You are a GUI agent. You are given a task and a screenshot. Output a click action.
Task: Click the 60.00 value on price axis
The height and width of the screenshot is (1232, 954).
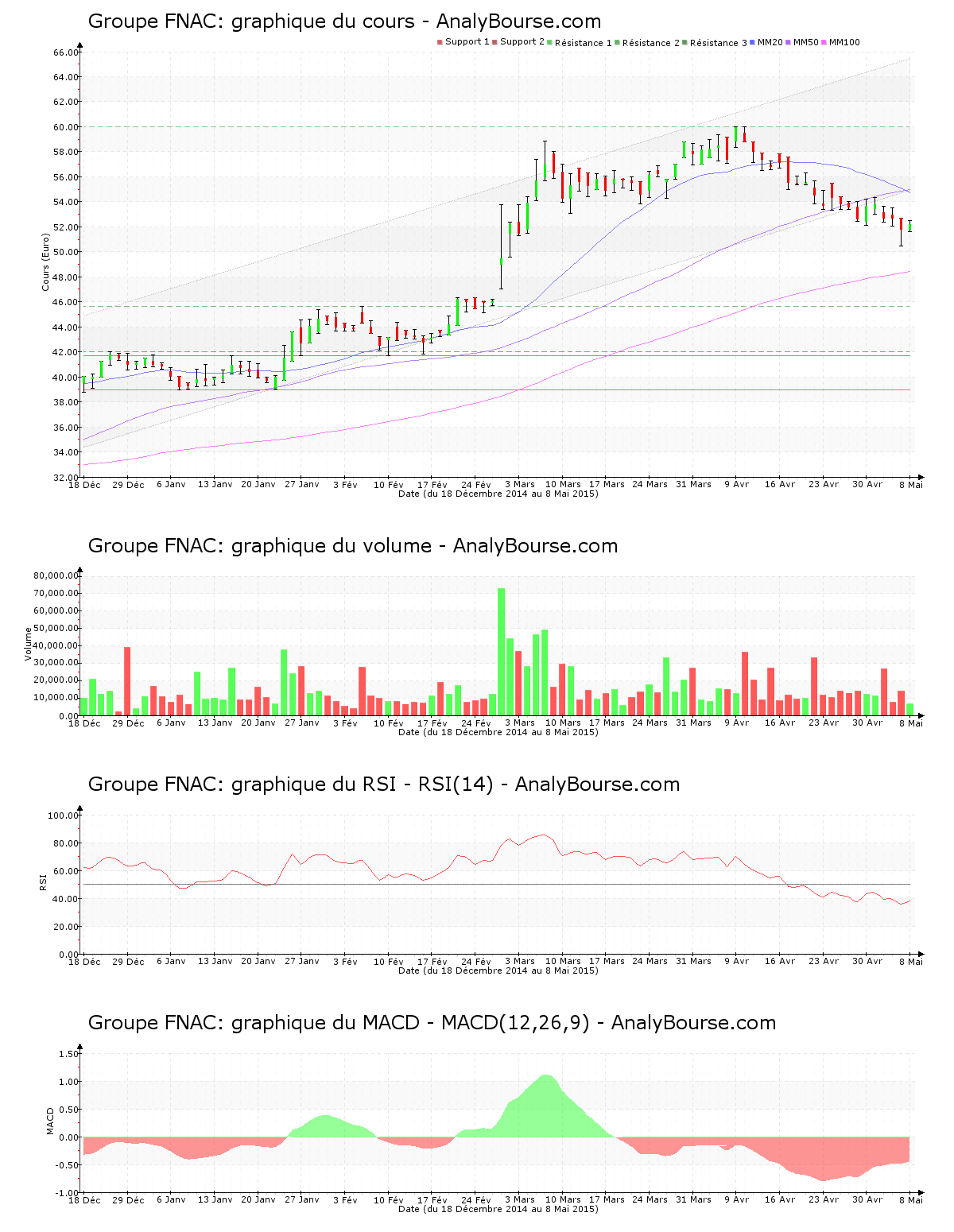tap(66, 127)
